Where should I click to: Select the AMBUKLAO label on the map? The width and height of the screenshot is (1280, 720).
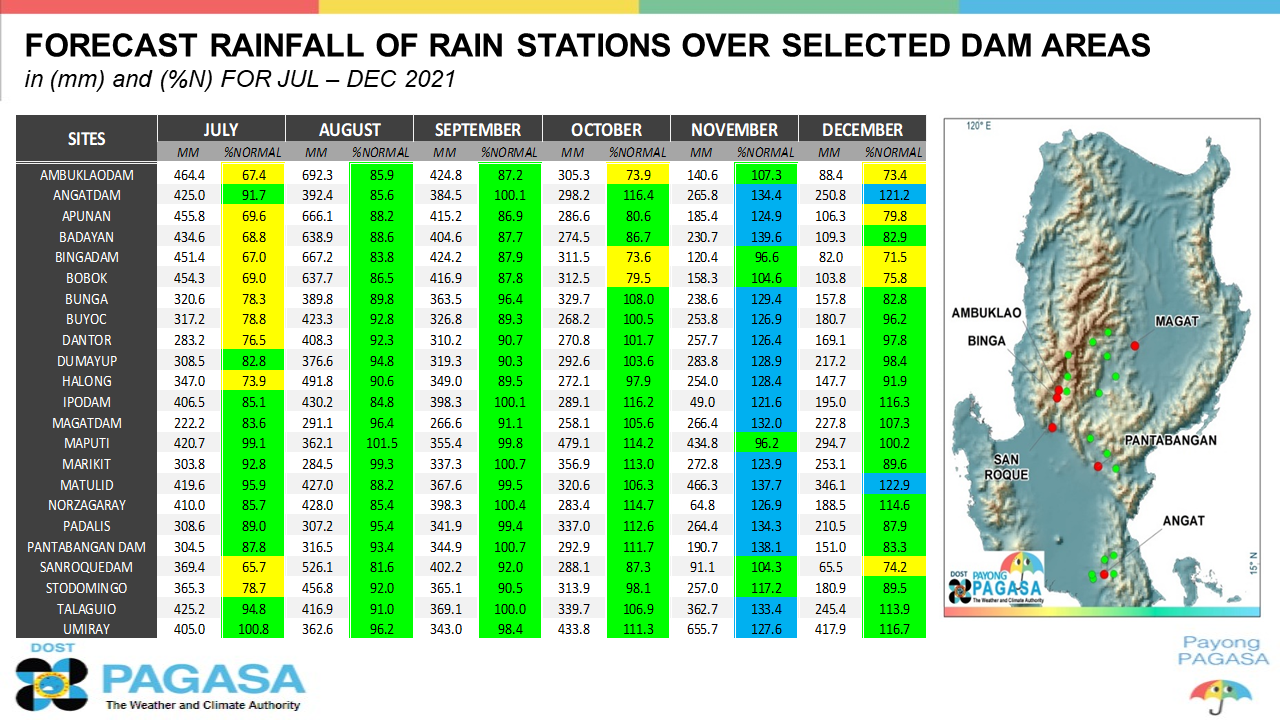pos(986,313)
